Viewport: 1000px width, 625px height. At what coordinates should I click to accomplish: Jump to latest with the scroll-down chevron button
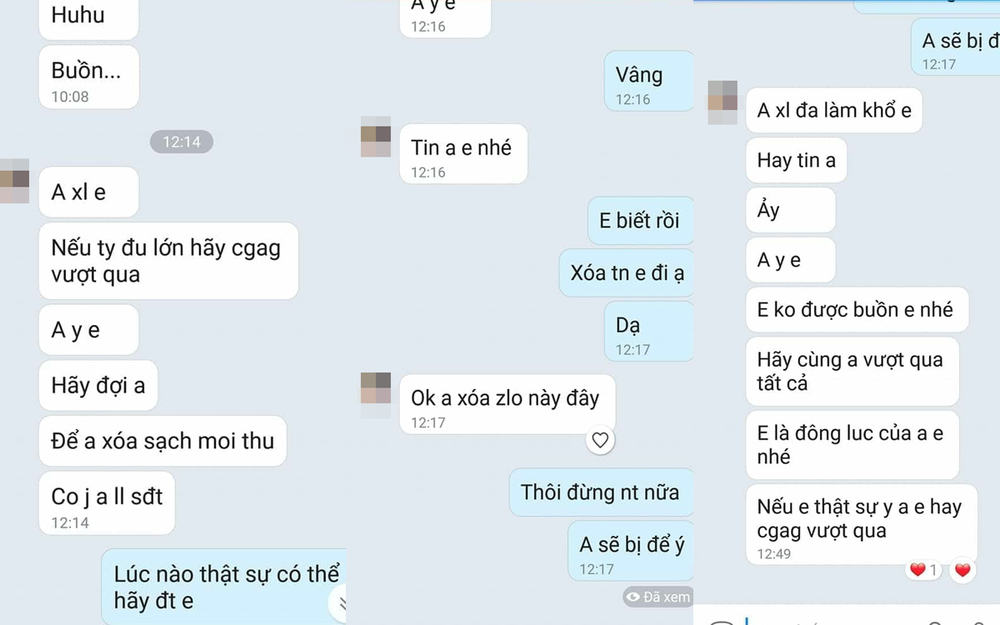tap(339, 602)
